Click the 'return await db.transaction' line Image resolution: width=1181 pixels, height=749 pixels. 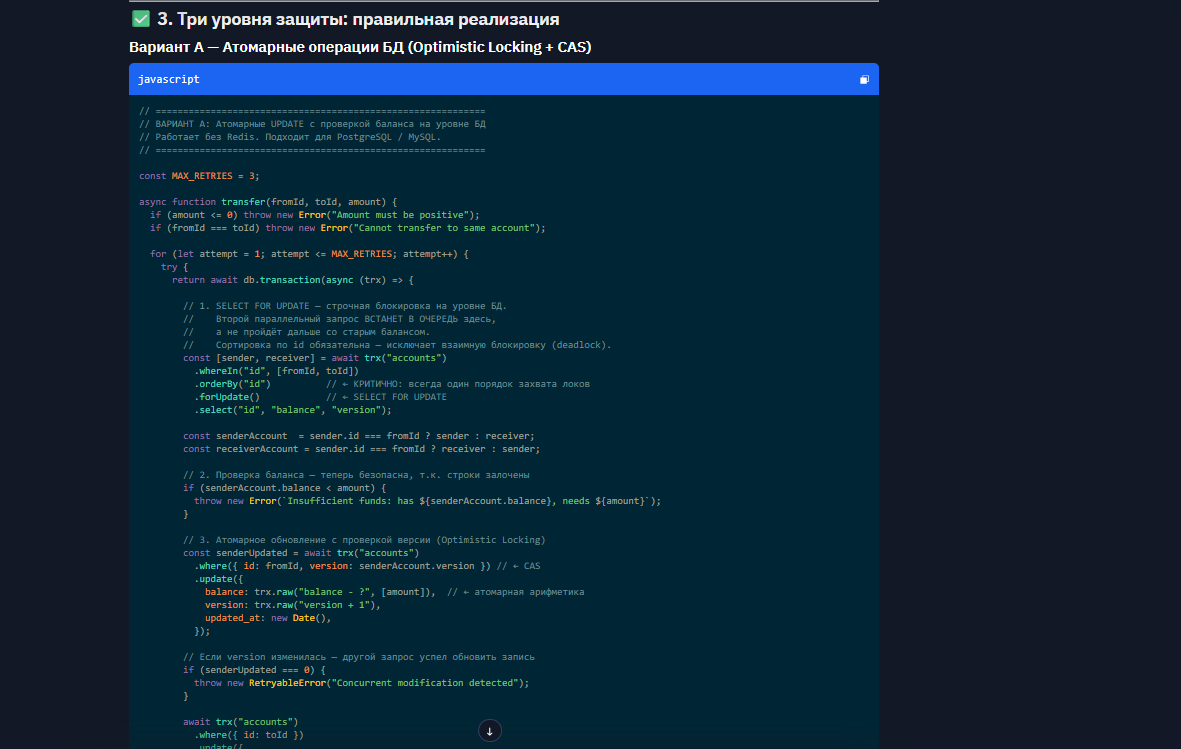292,280
